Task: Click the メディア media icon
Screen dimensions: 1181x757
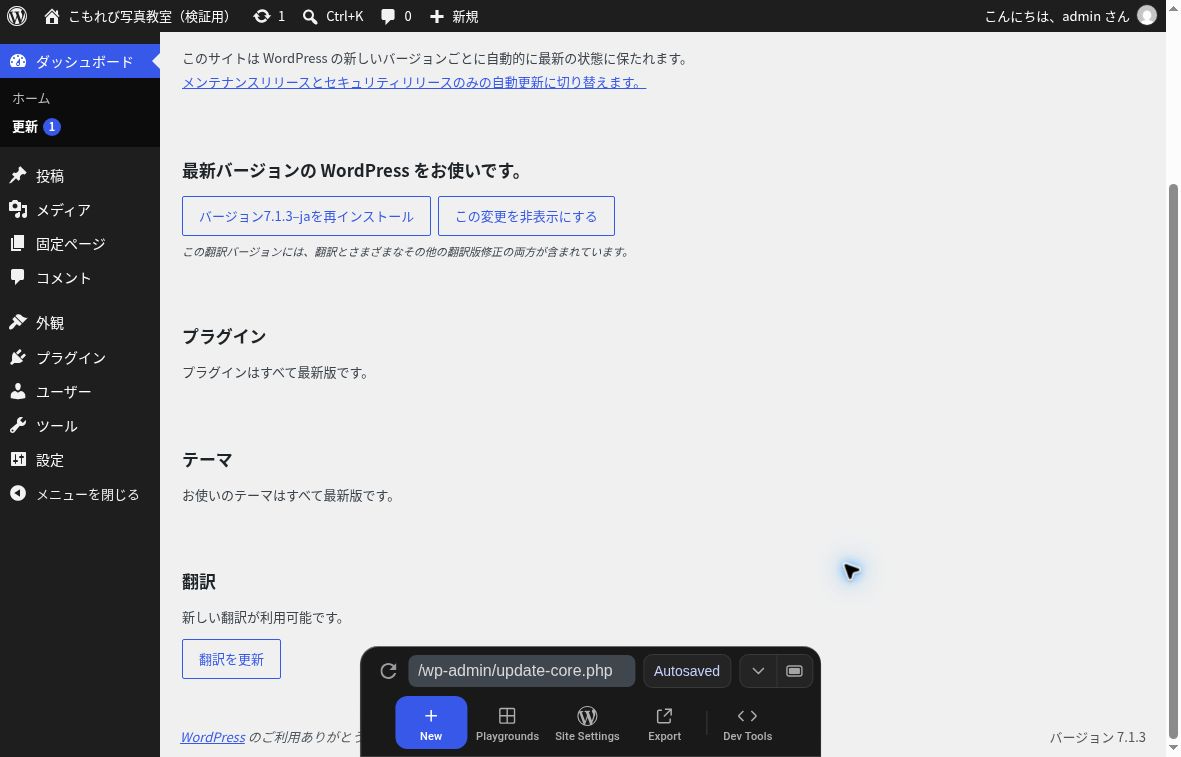Action: pyautogui.click(x=18, y=209)
